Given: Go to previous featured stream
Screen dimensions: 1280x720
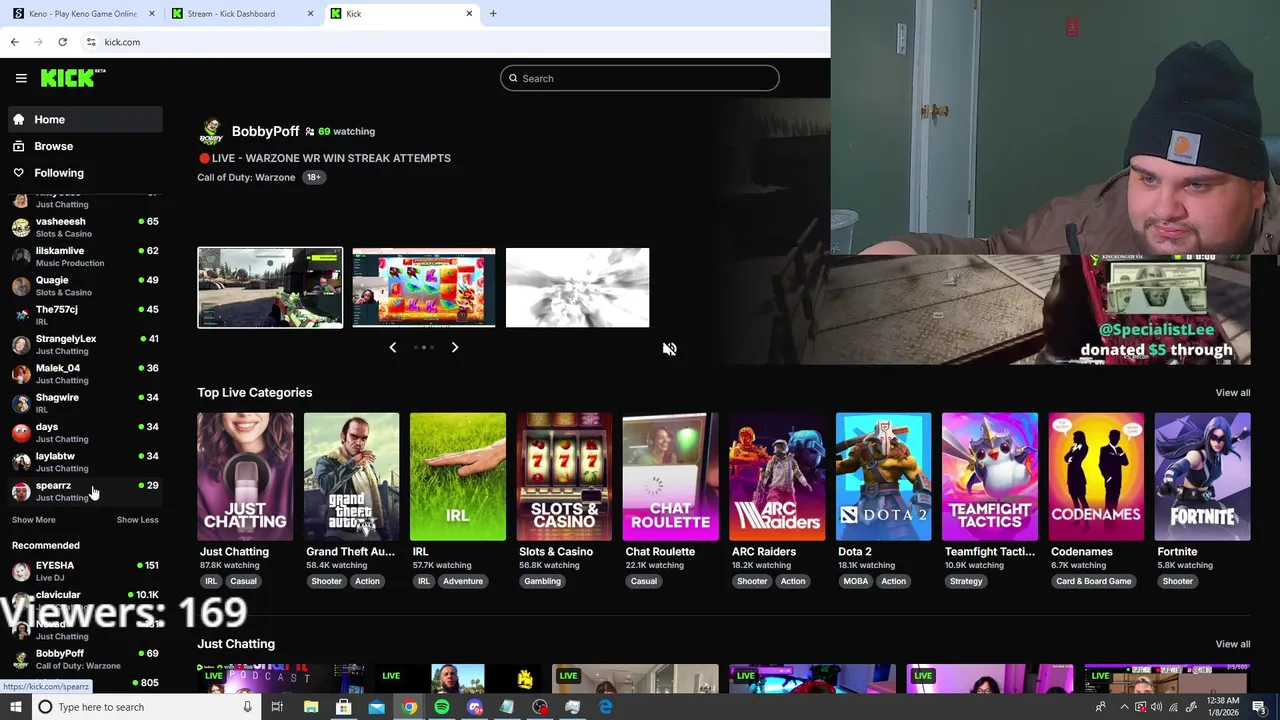Looking at the screenshot, I should [392, 347].
